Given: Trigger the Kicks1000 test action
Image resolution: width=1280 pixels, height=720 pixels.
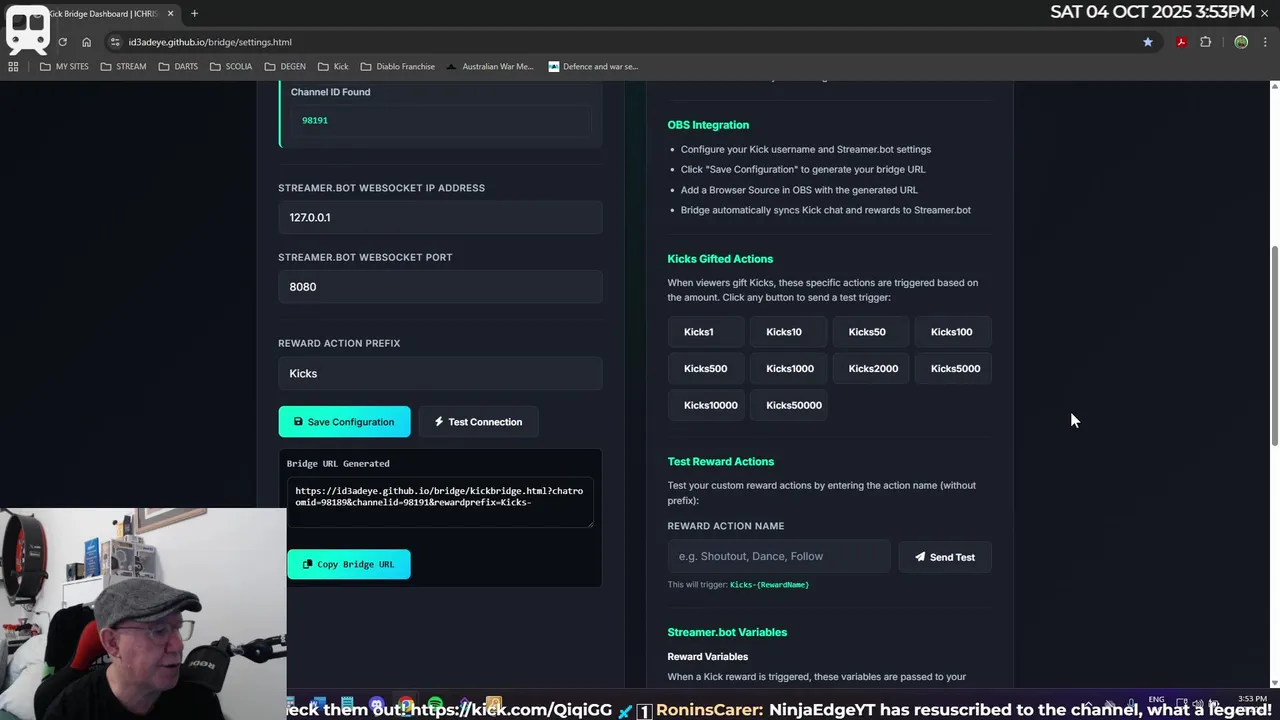Looking at the screenshot, I should (790, 368).
